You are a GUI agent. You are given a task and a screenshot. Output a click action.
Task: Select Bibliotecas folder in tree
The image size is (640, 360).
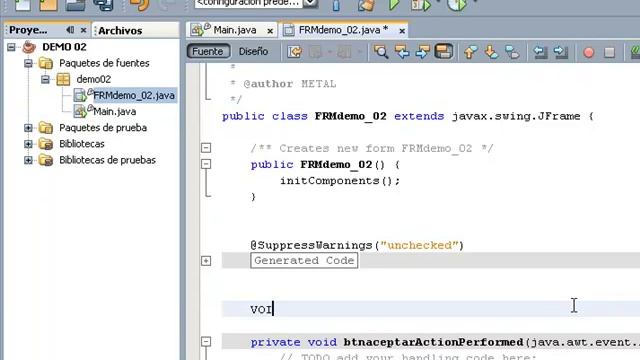click(x=82, y=144)
